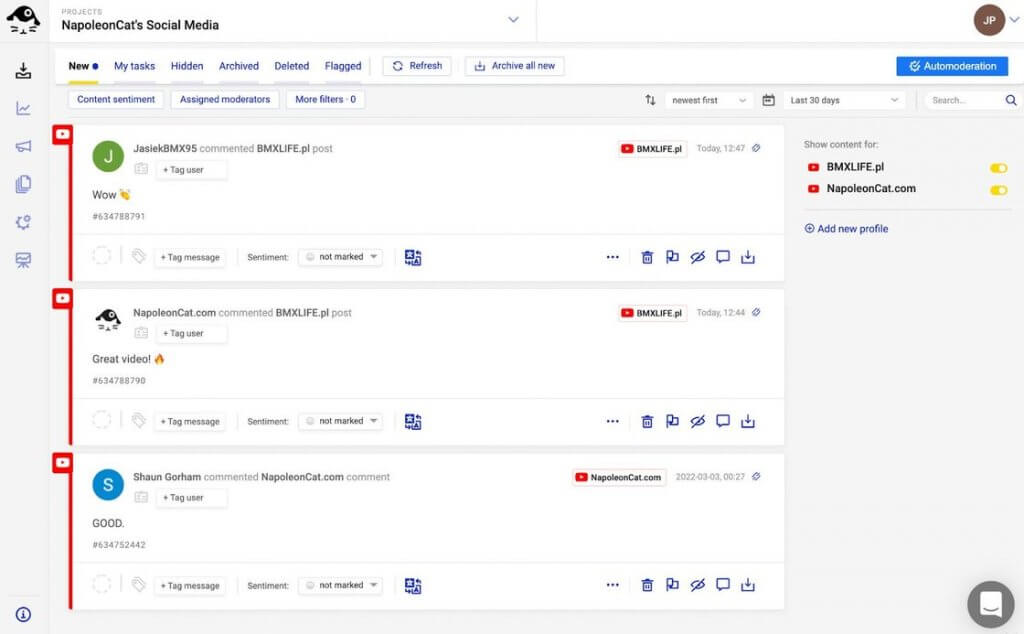
Task: Click the sort order arrows icon
Action: pyautogui.click(x=650, y=100)
